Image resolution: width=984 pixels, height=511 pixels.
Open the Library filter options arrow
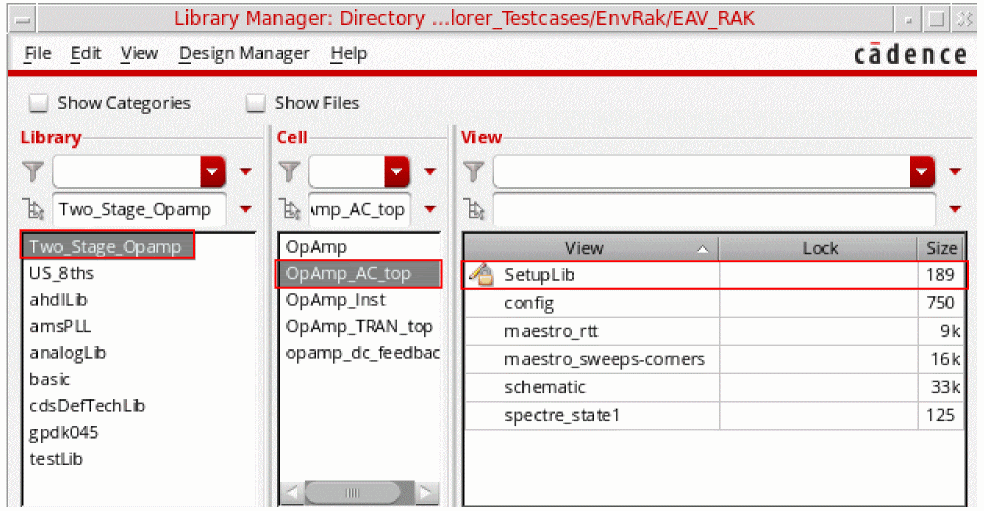pyautogui.click(x=245, y=171)
